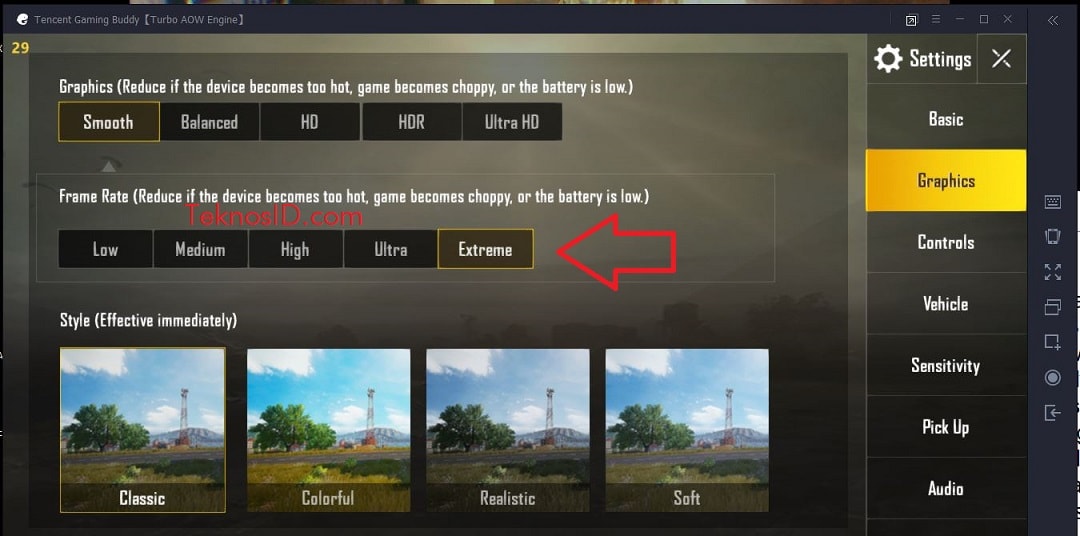Set frame rate to Medium

point(200,249)
